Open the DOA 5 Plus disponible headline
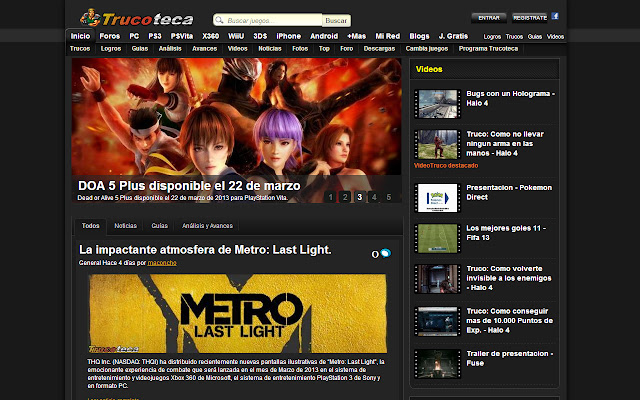The width and height of the screenshot is (640, 400). click(189, 186)
